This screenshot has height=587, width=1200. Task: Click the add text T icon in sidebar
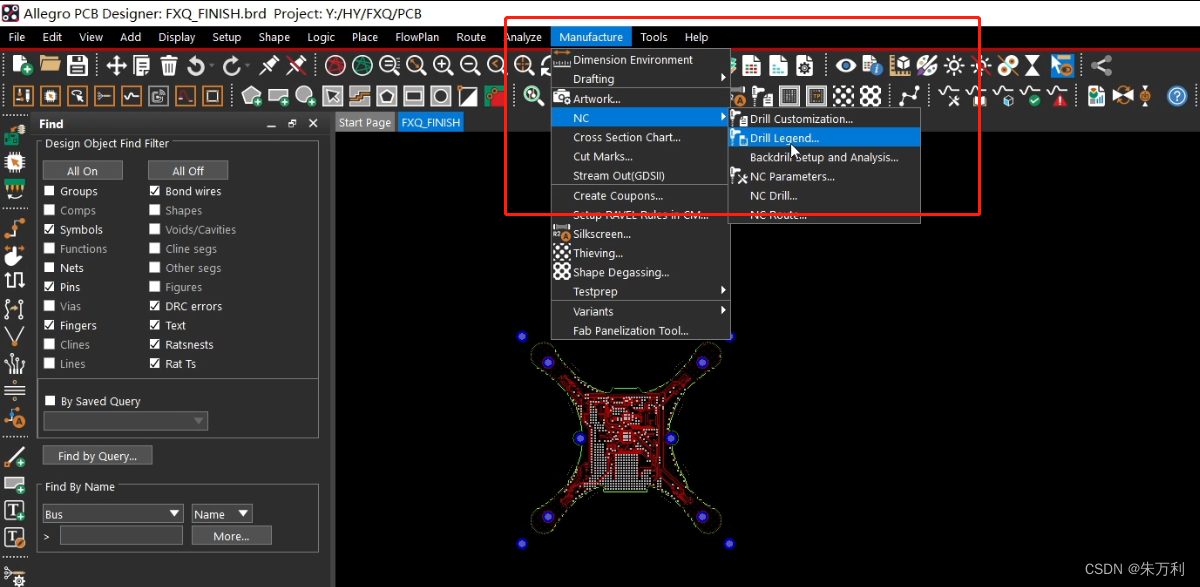(x=14, y=510)
